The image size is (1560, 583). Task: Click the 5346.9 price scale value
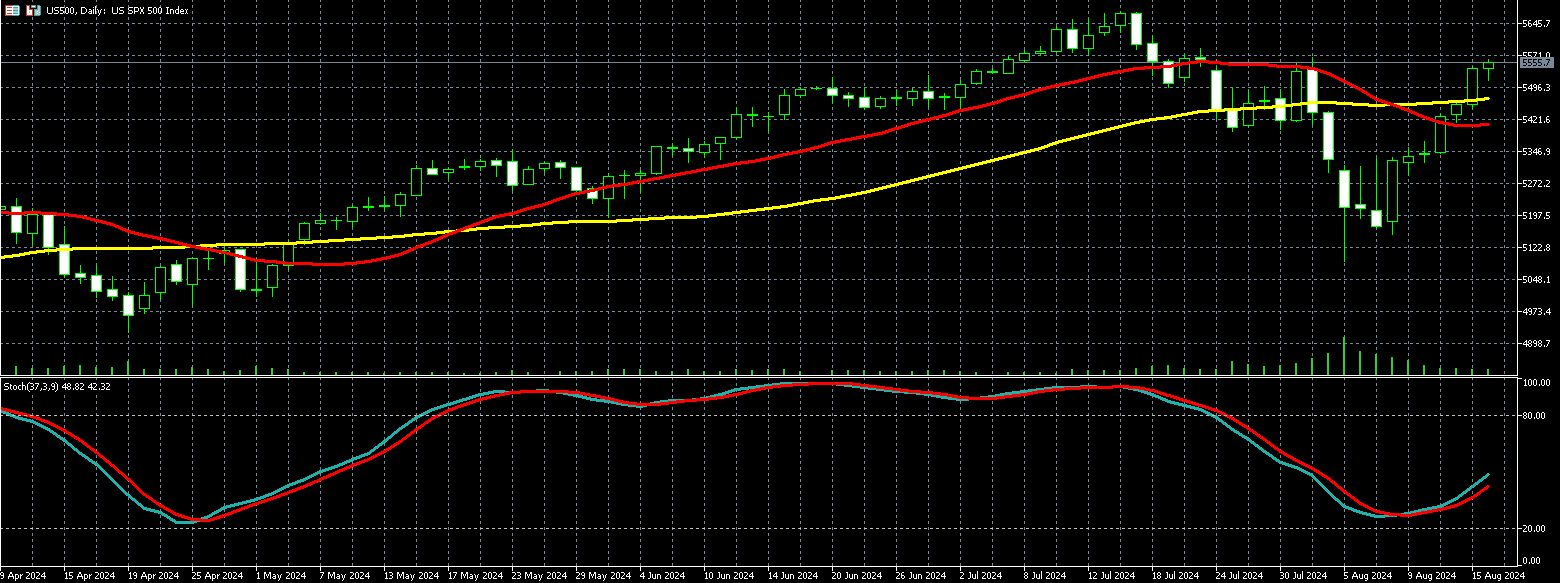point(1536,152)
